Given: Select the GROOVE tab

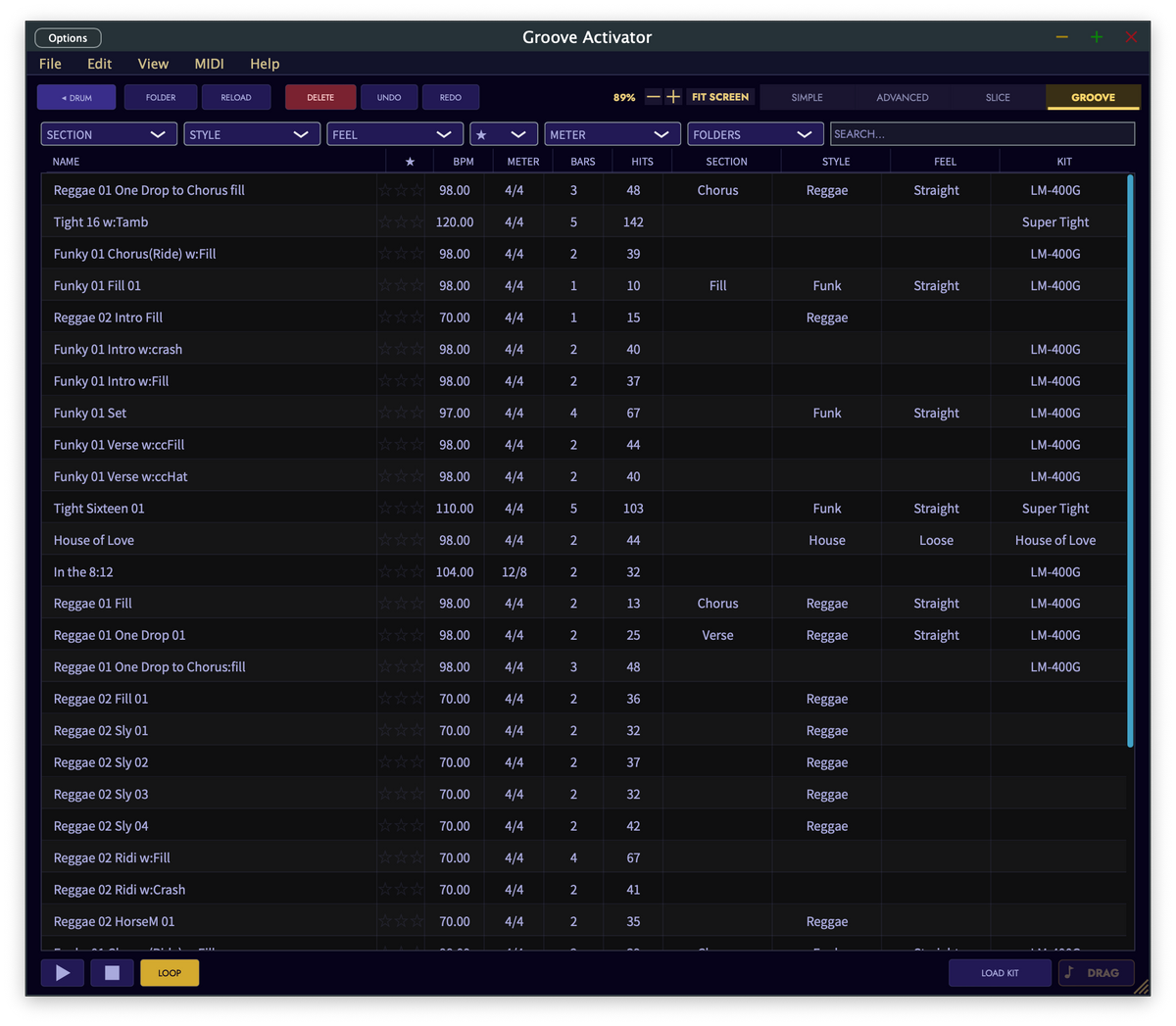Looking at the screenshot, I should [x=1094, y=97].
